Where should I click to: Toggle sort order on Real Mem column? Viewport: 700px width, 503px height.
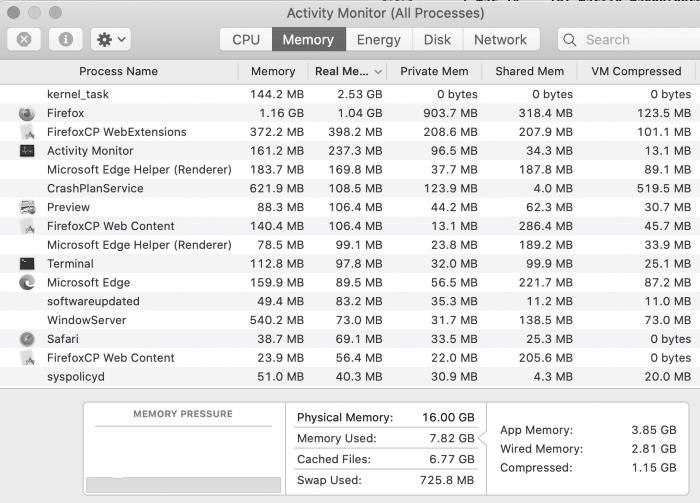click(x=348, y=72)
